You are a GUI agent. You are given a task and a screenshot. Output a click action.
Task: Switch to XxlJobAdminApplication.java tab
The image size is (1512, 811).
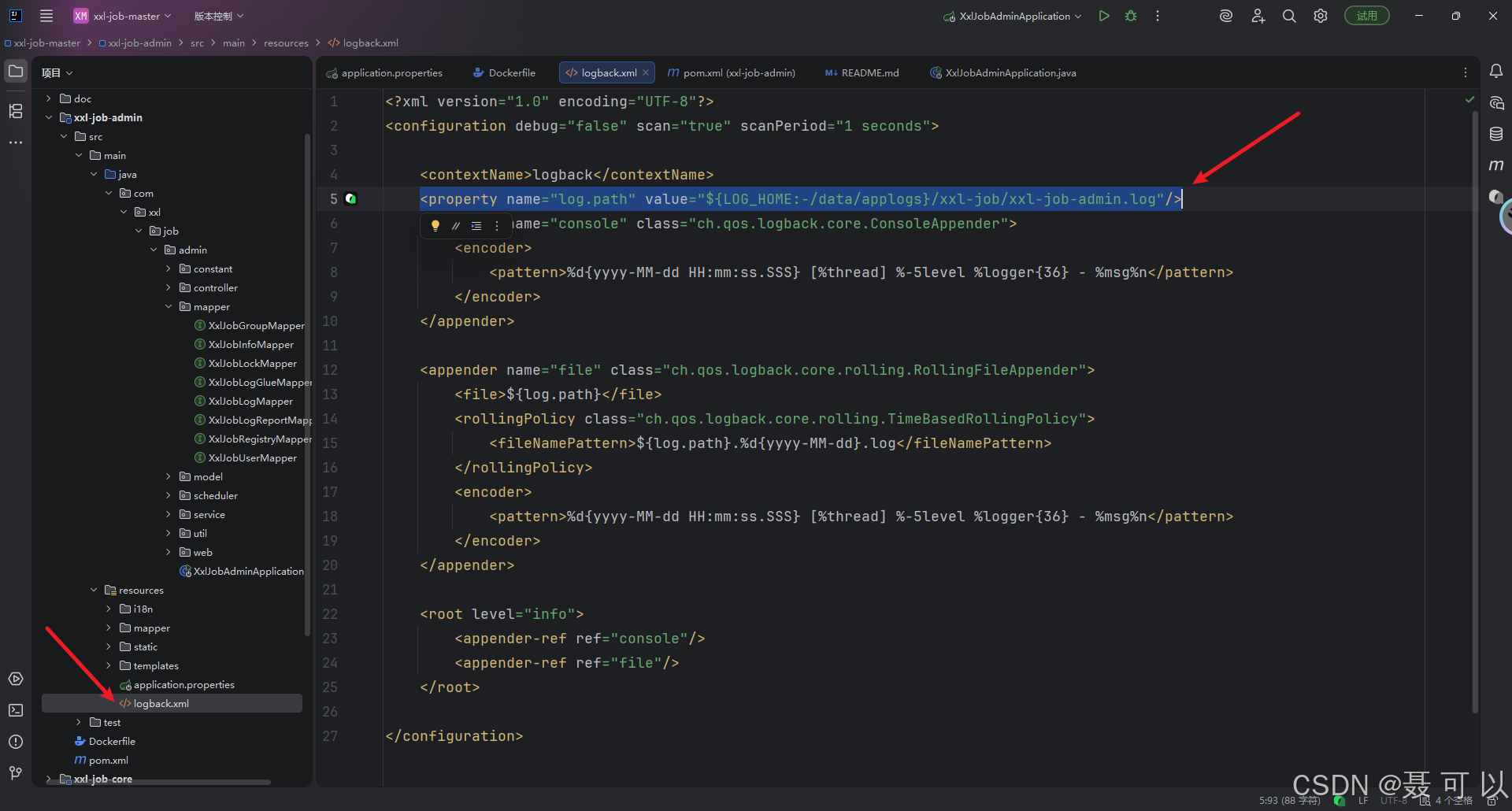click(1002, 72)
